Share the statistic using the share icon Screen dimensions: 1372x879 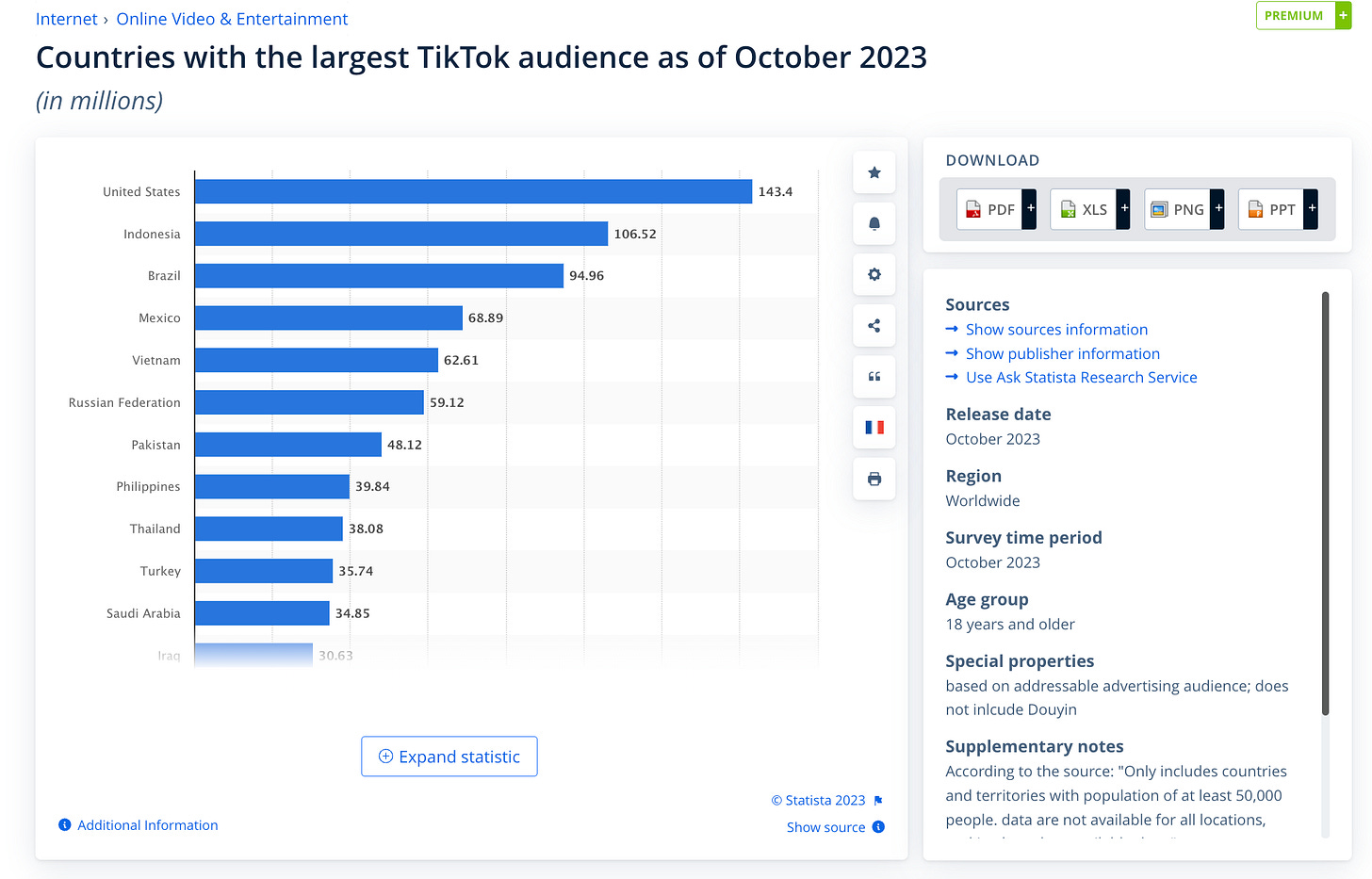click(x=874, y=325)
